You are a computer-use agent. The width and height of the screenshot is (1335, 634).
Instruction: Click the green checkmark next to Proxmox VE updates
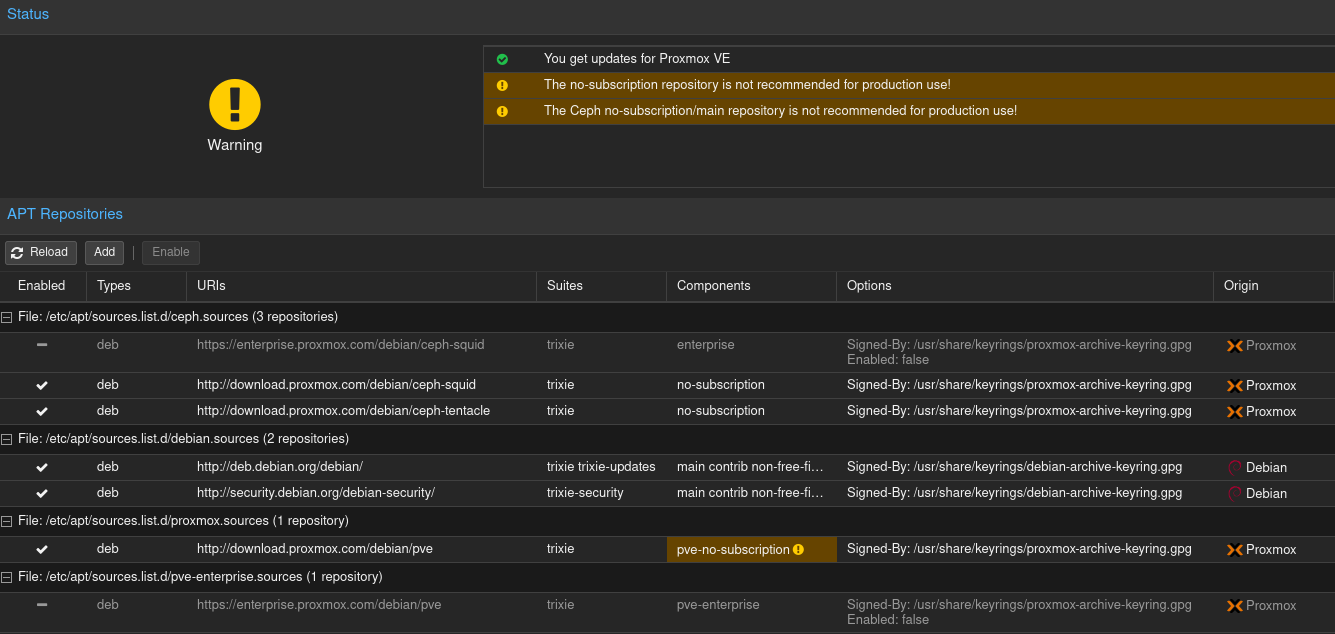(502, 59)
